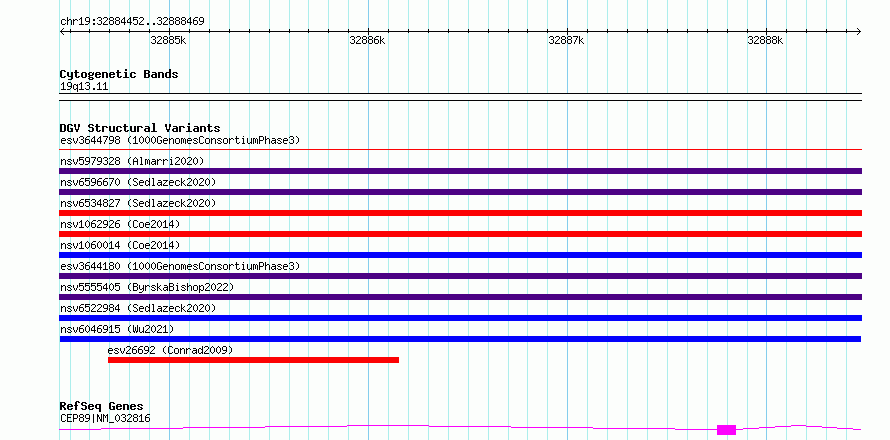Viewport: 890px width, 440px height.
Task: Open variant label nsv1060014 (Coe2014)
Action: tap(120, 245)
